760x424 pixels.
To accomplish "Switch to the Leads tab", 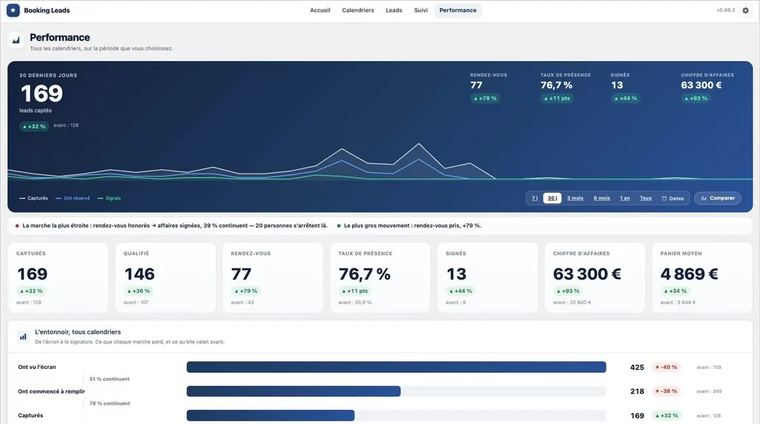I will click(394, 10).
